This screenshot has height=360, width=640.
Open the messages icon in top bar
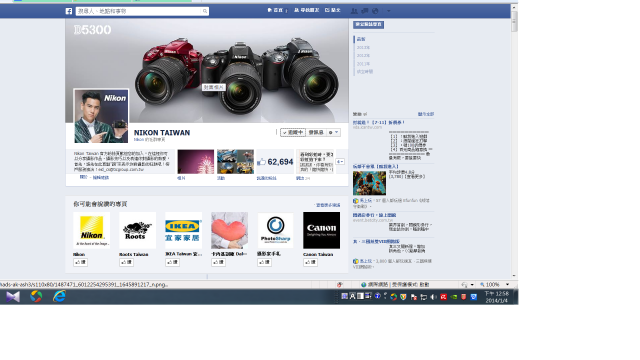click(x=364, y=11)
